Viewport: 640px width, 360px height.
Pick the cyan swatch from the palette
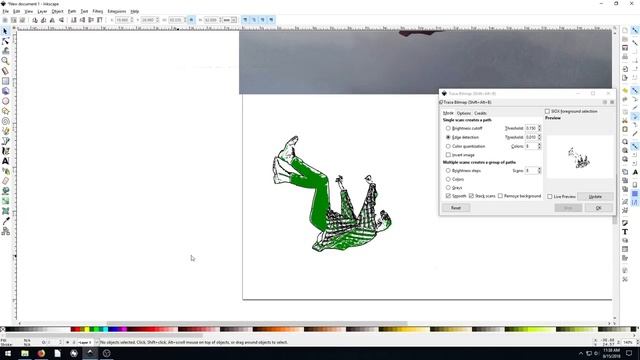[x=105, y=329]
